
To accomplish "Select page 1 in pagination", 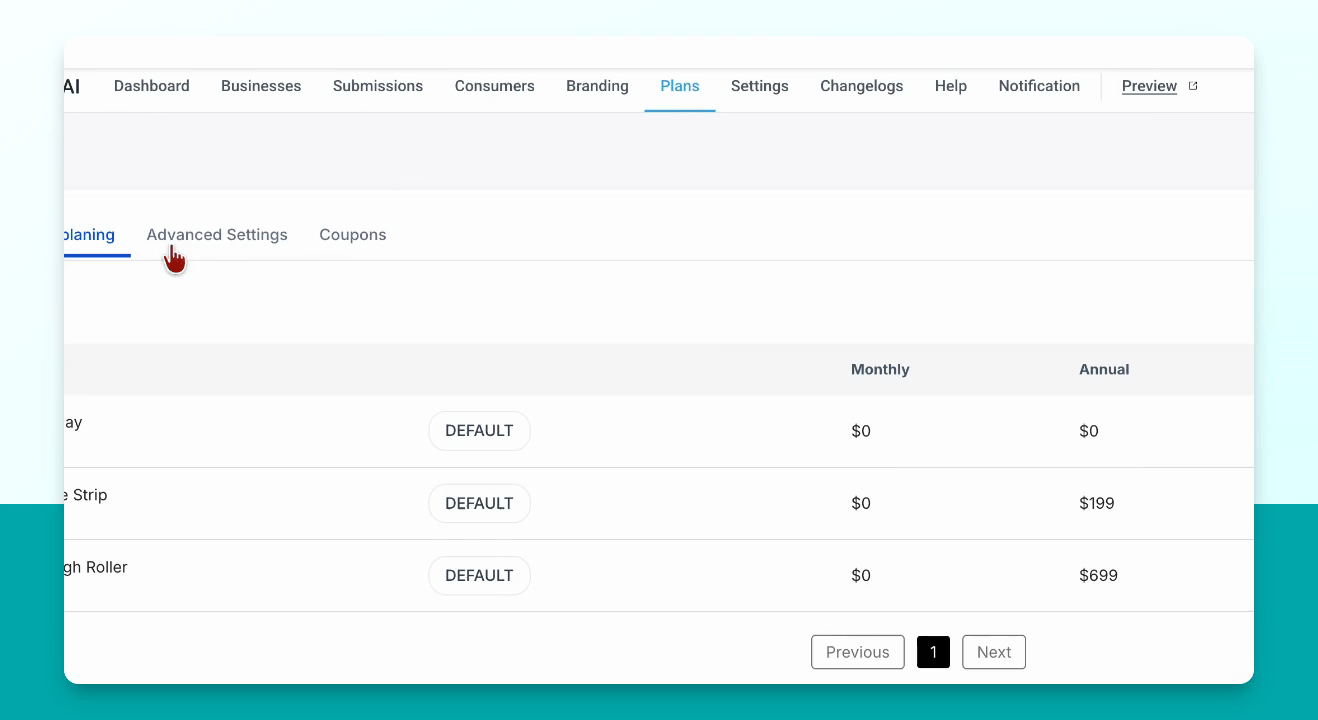I will 933,652.
